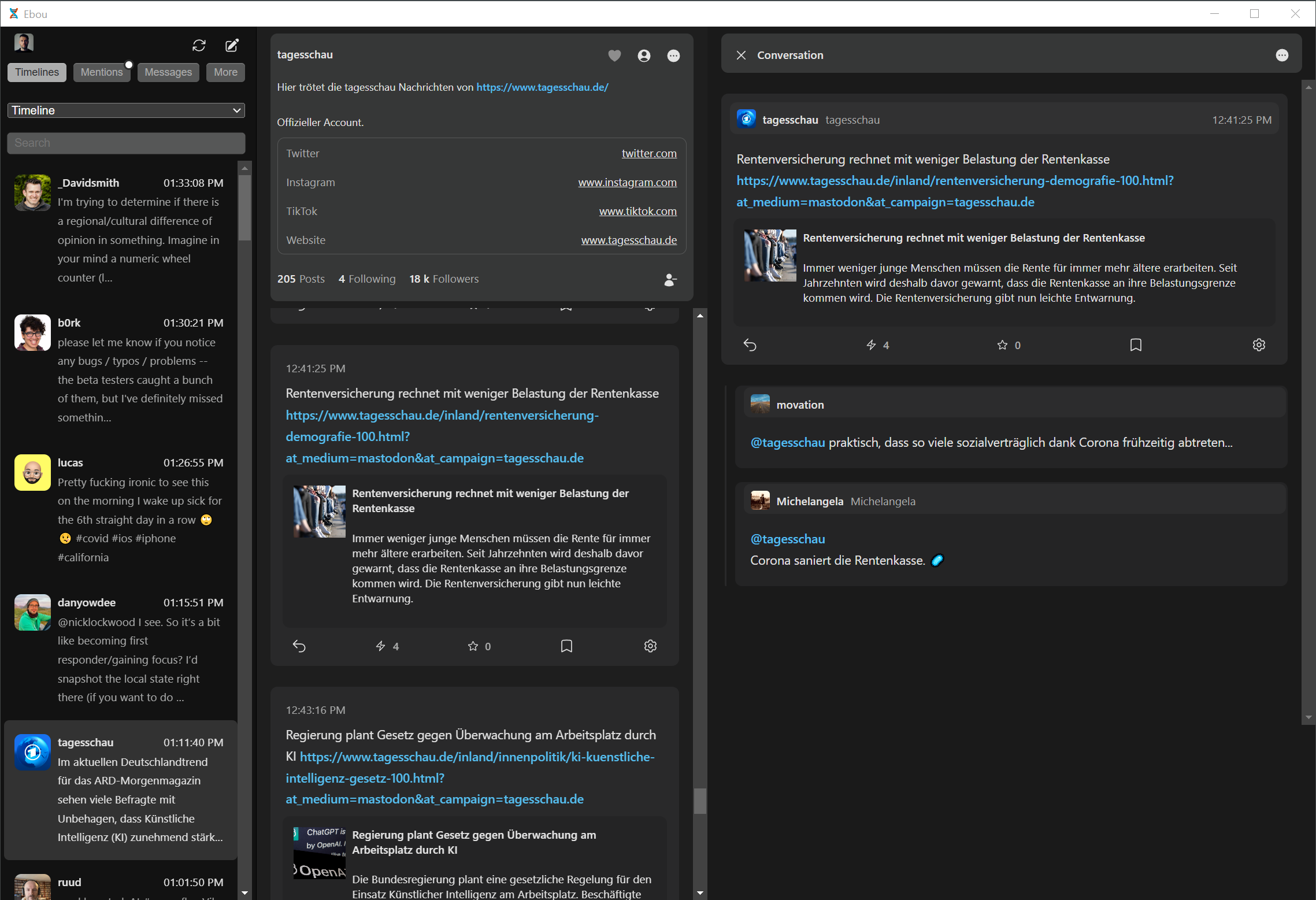Reply to the conversation's top tagesschau post
The height and width of the screenshot is (900, 1316).
750,345
